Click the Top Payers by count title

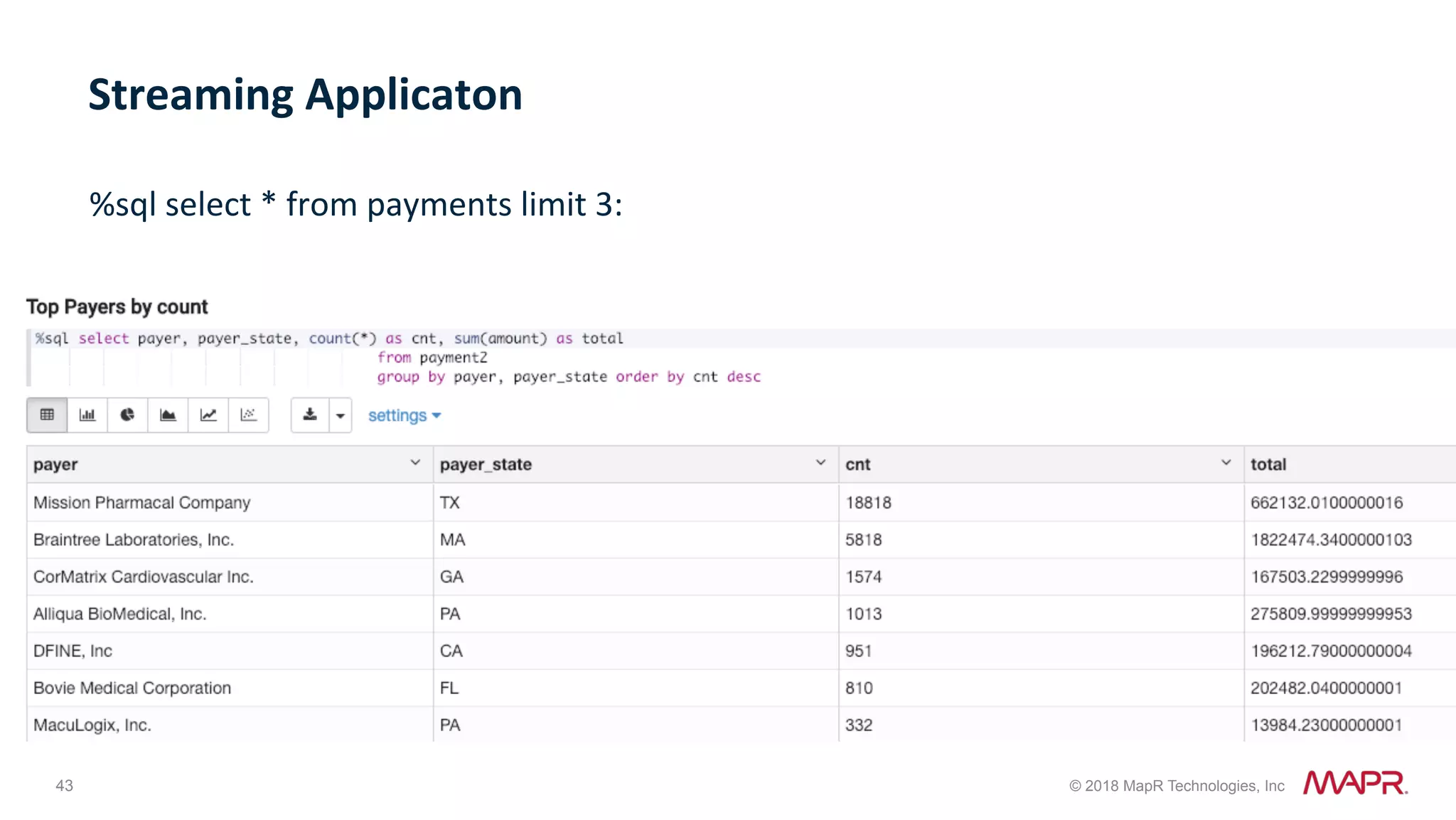[x=117, y=307]
